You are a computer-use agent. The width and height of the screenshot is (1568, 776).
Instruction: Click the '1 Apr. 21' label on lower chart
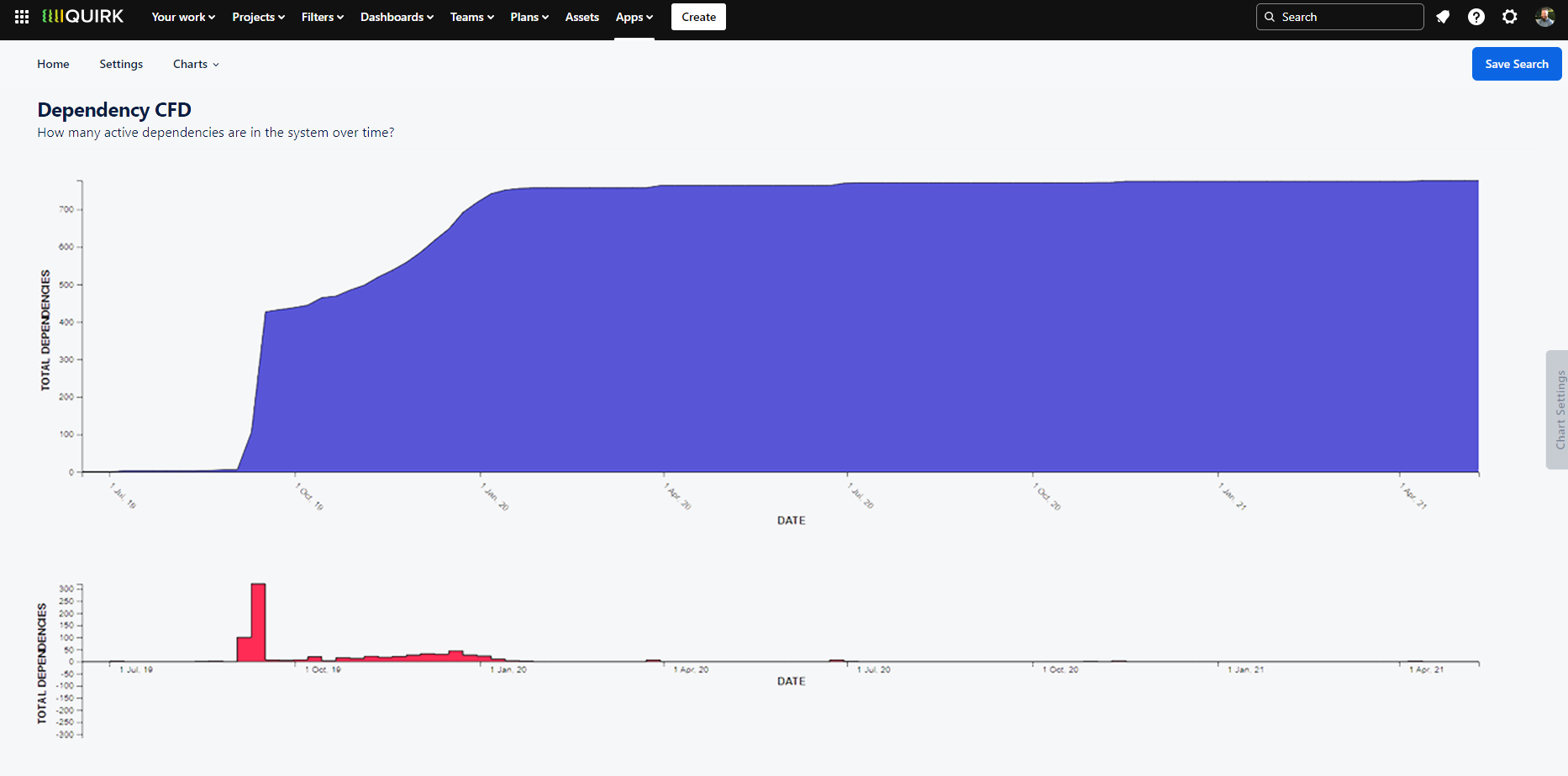1427,669
